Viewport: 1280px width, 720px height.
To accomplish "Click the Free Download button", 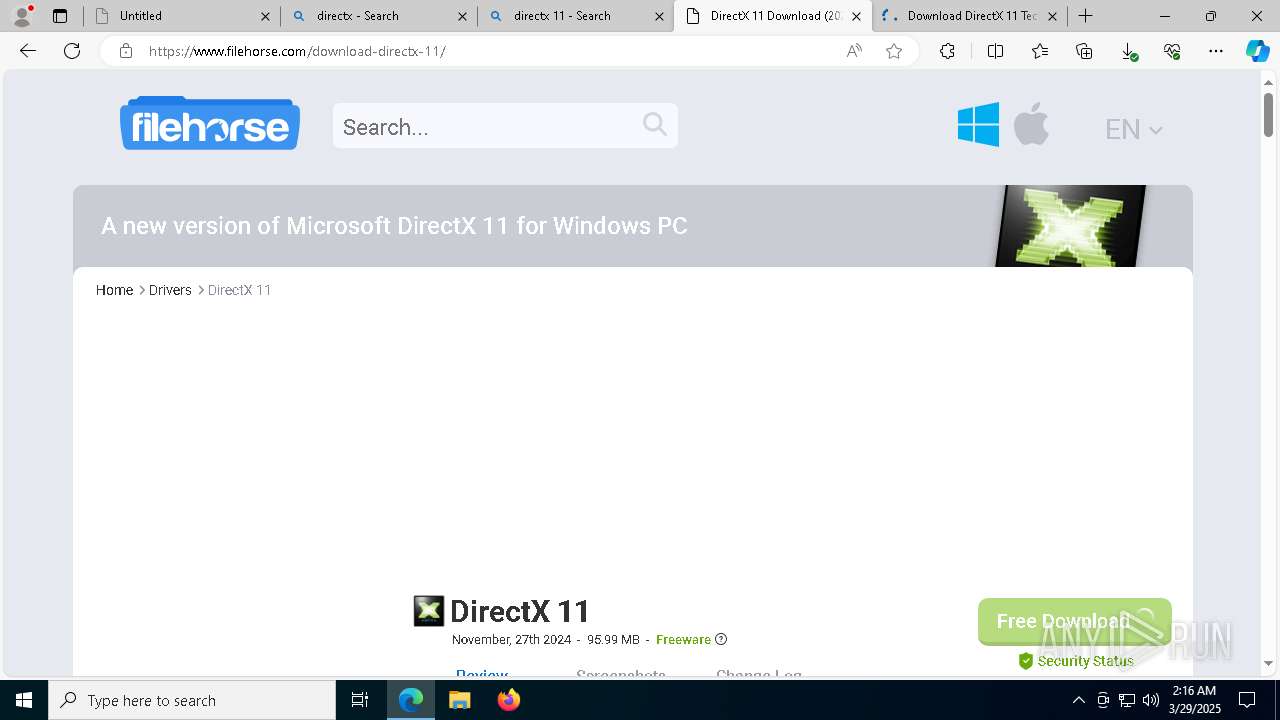I will [x=1074, y=622].
